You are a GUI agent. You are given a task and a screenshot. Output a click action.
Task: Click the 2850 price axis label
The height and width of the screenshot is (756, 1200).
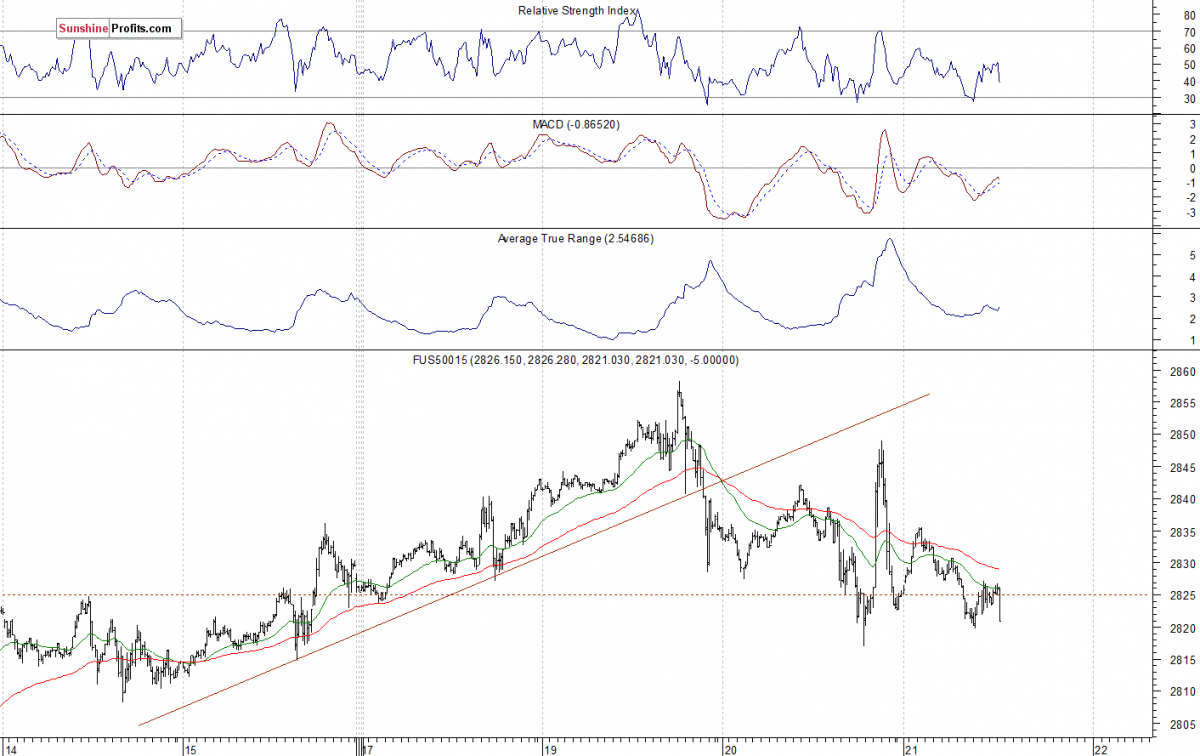point(1182,436)
